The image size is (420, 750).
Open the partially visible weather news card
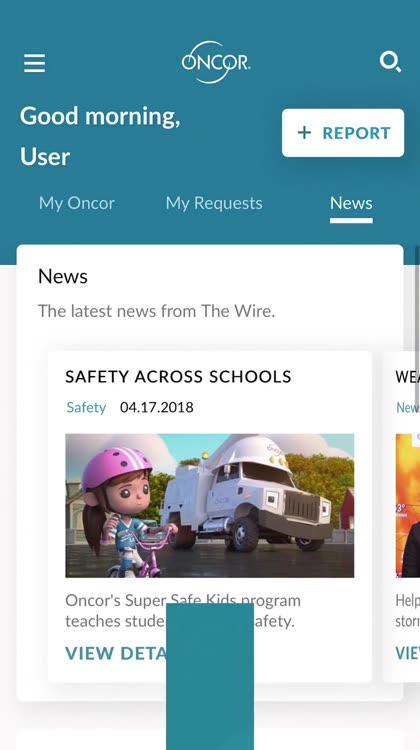[401, 517]
